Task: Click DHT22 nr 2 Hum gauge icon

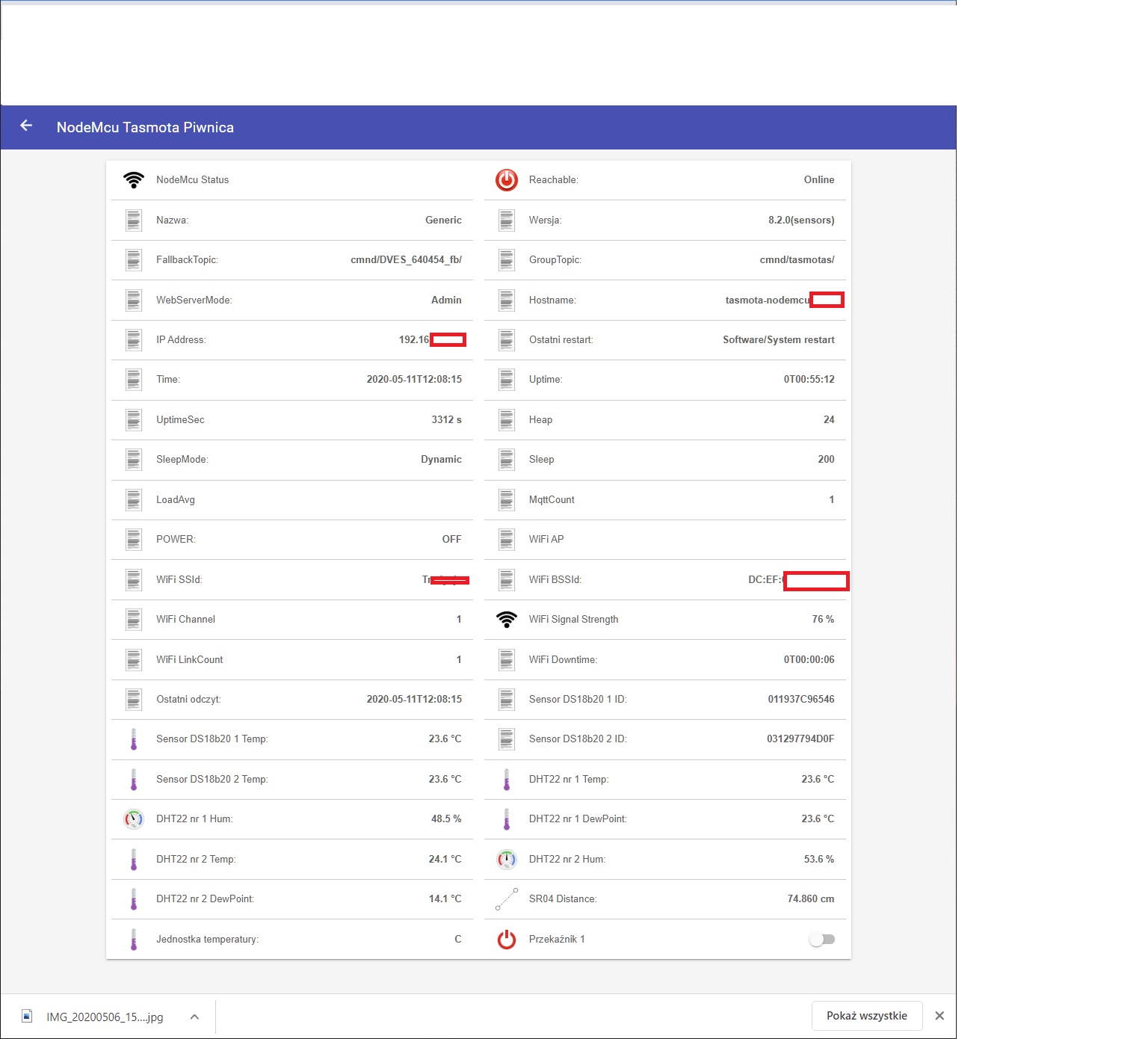Action: 507,860
